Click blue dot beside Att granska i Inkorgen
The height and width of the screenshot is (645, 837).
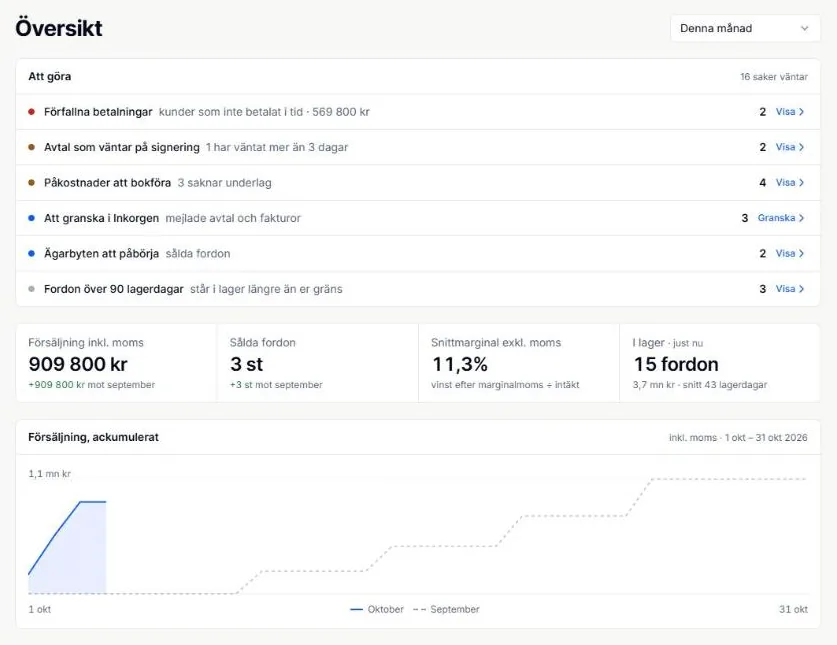point(31,218)
